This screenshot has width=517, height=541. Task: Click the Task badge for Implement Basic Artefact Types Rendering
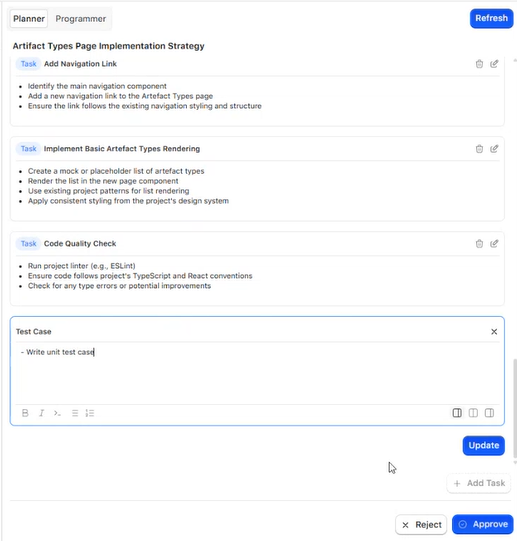(28, 149)
